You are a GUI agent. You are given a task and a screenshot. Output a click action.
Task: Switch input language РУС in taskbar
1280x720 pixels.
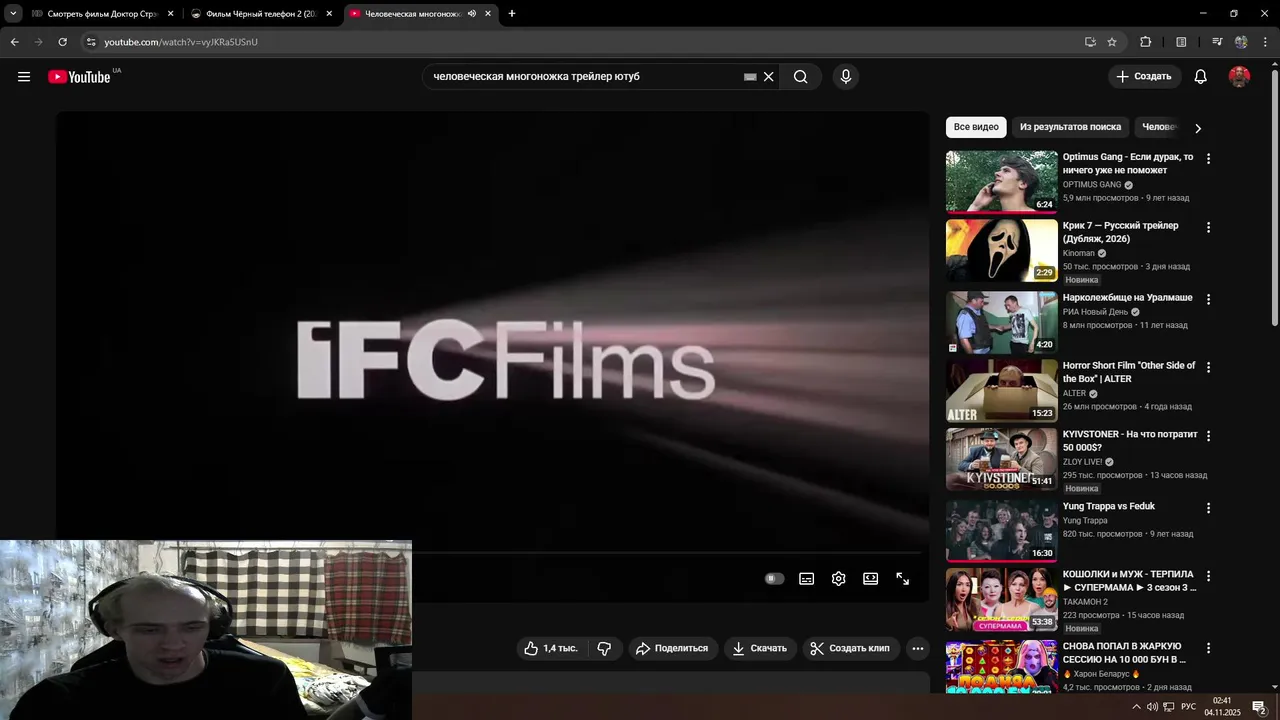pyautogui.click(x=1188, y=707)
